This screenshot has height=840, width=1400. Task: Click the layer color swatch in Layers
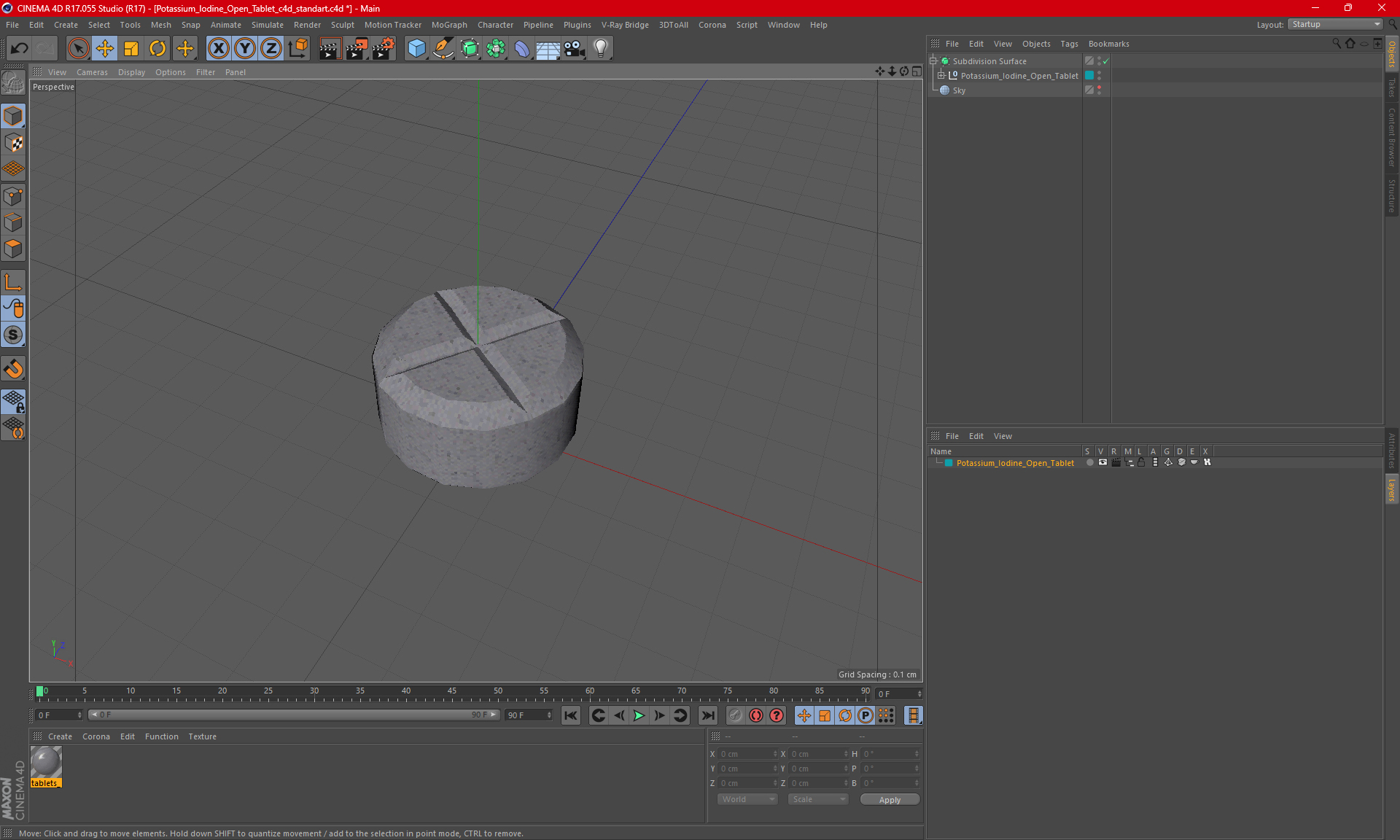(x=949, y=463)
